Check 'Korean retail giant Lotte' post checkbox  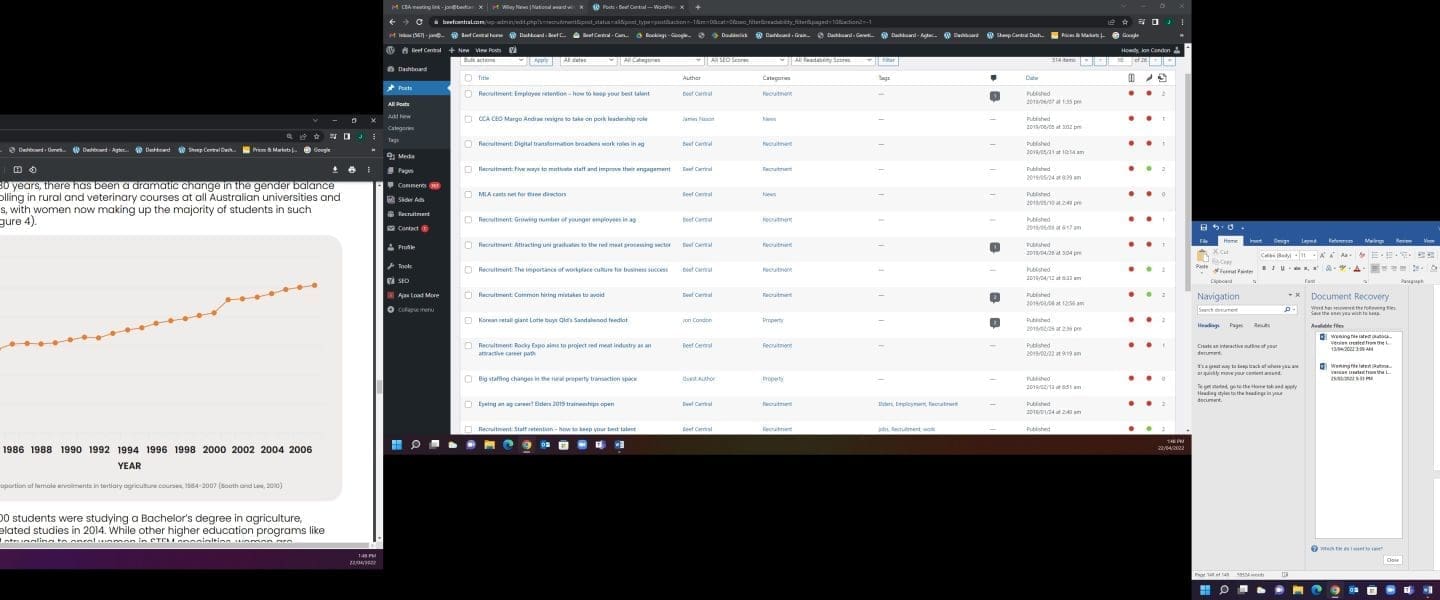click(x=468, y=320)
